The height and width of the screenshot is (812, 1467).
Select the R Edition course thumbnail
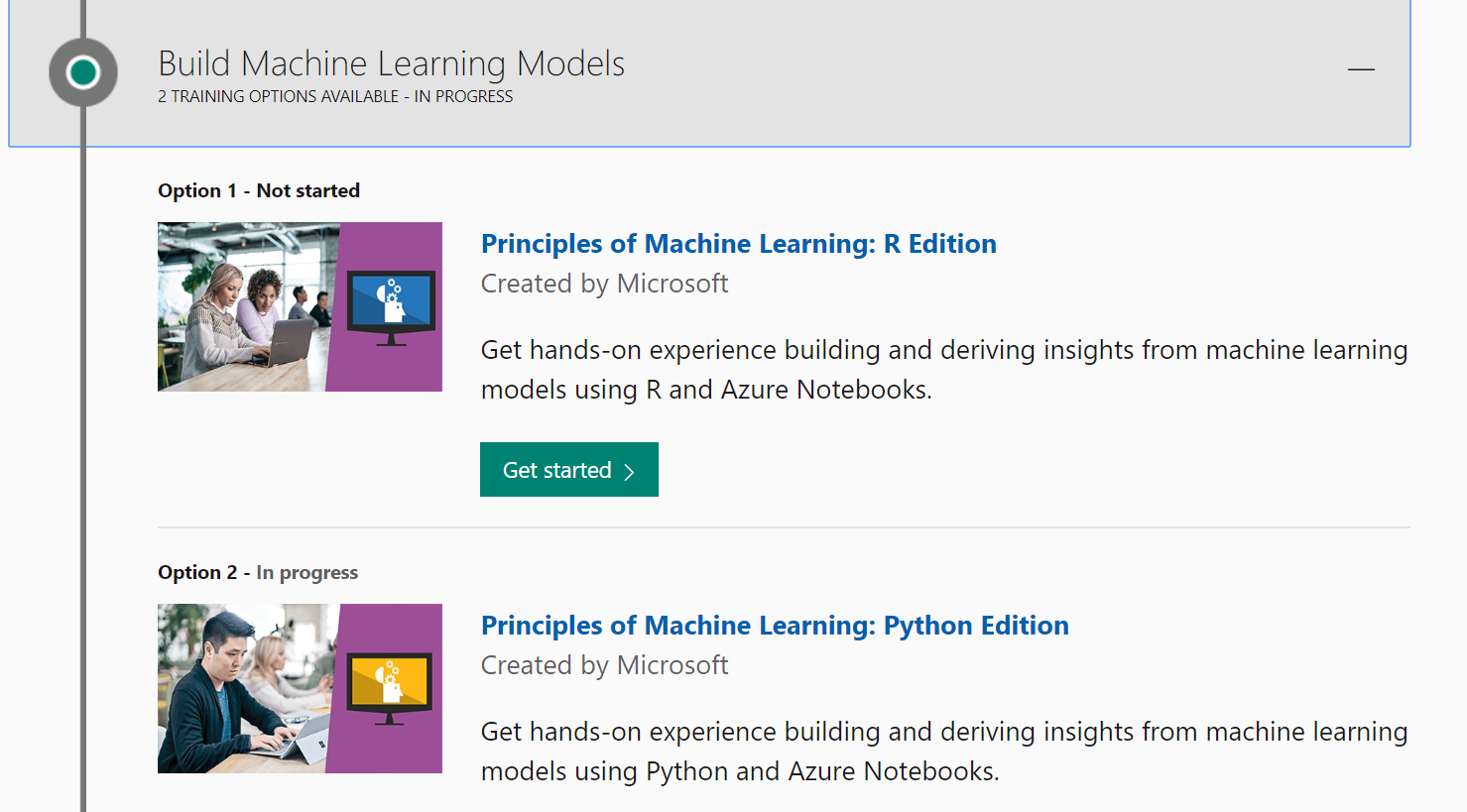pos(300,306)
